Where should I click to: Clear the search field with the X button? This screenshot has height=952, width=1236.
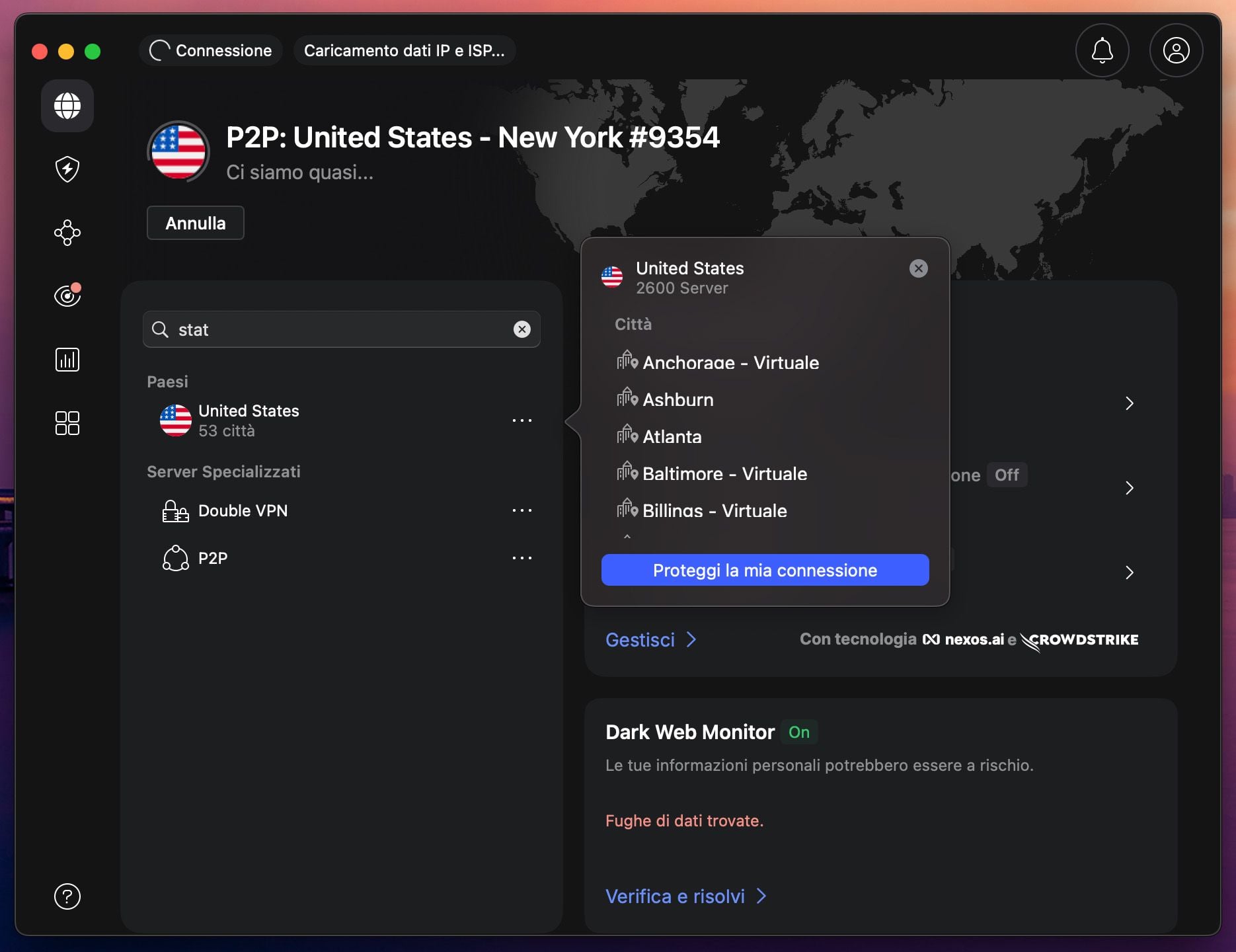[521, 329]
